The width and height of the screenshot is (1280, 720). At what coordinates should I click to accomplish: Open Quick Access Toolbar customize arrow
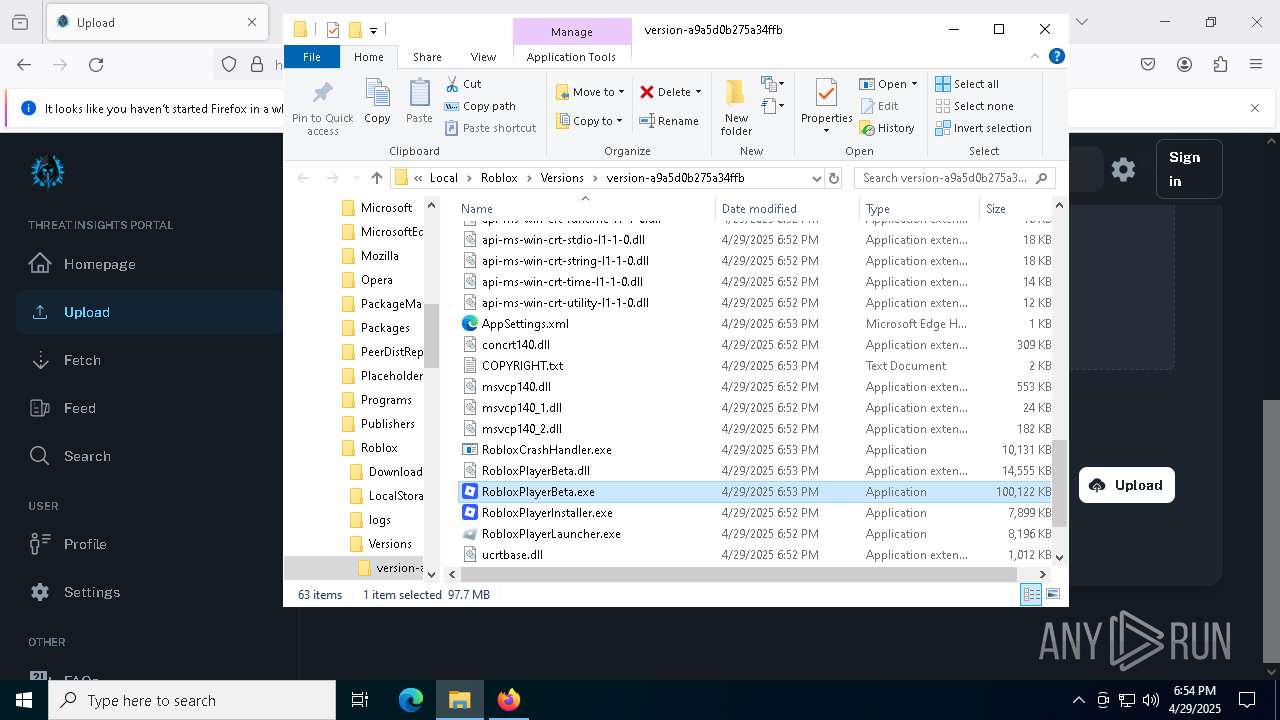[373, 30]
